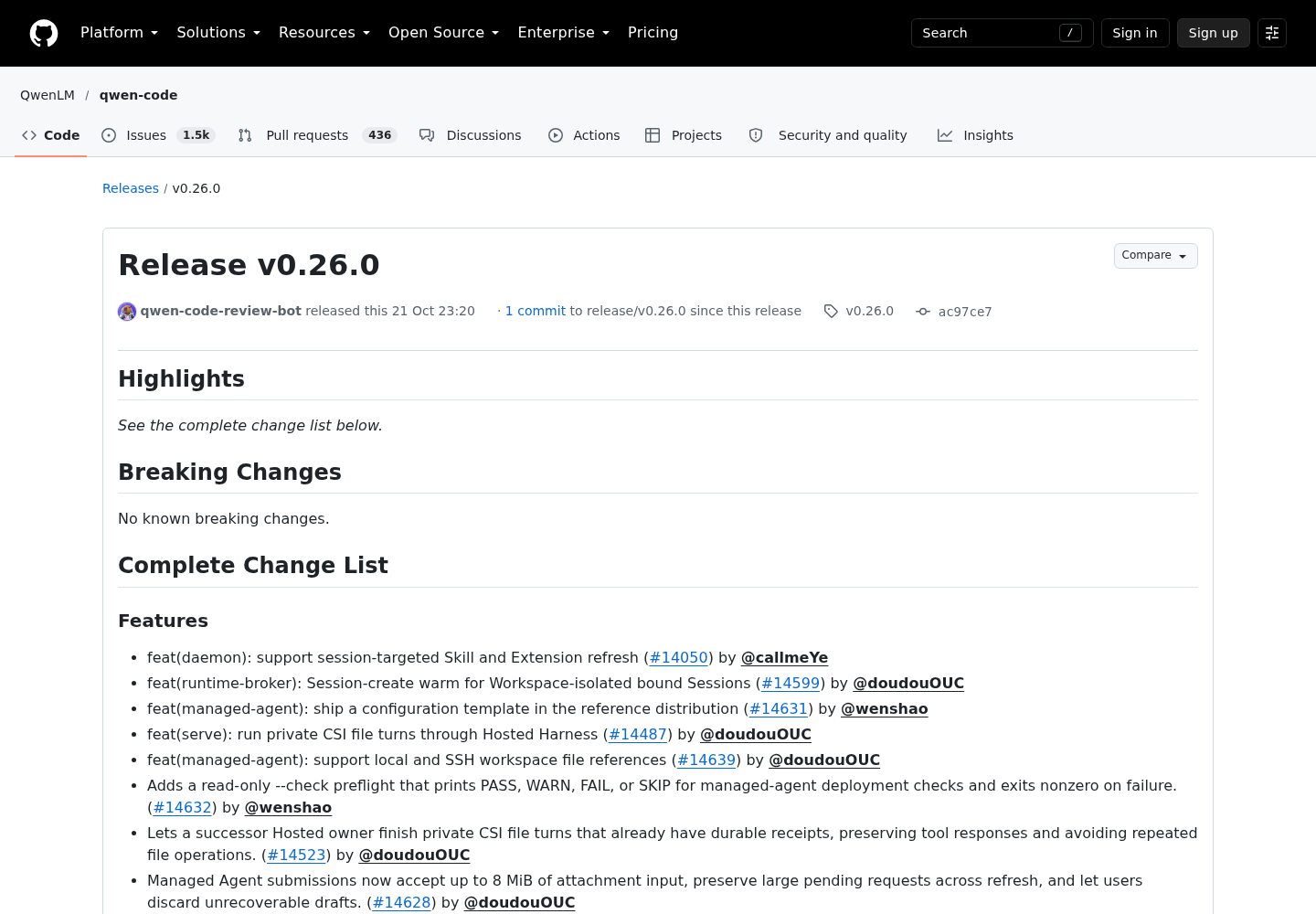Expand the Resources menu
Image resolution: width=1316 pixels, height=914 pixels.
pyautogui.click(x=324, y=33)
